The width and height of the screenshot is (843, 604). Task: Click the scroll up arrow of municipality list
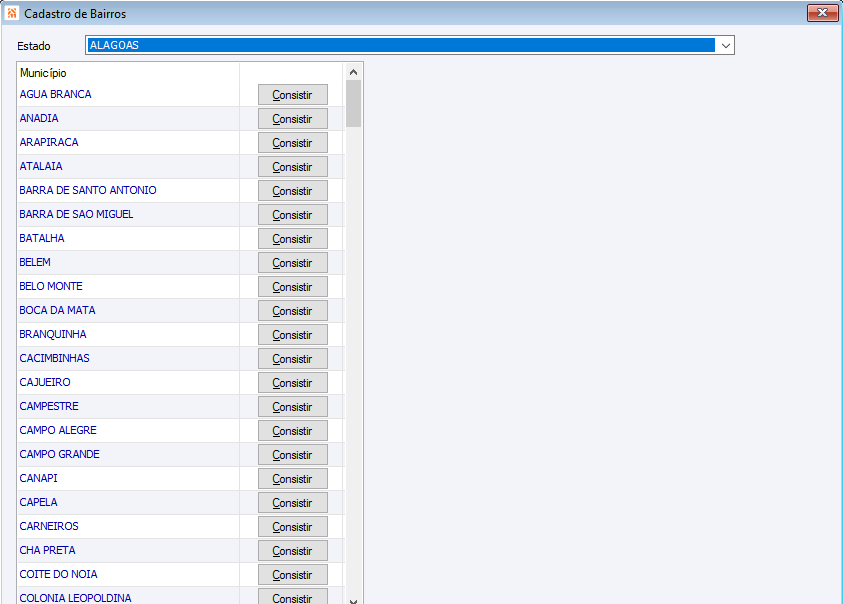pos(353,72)
